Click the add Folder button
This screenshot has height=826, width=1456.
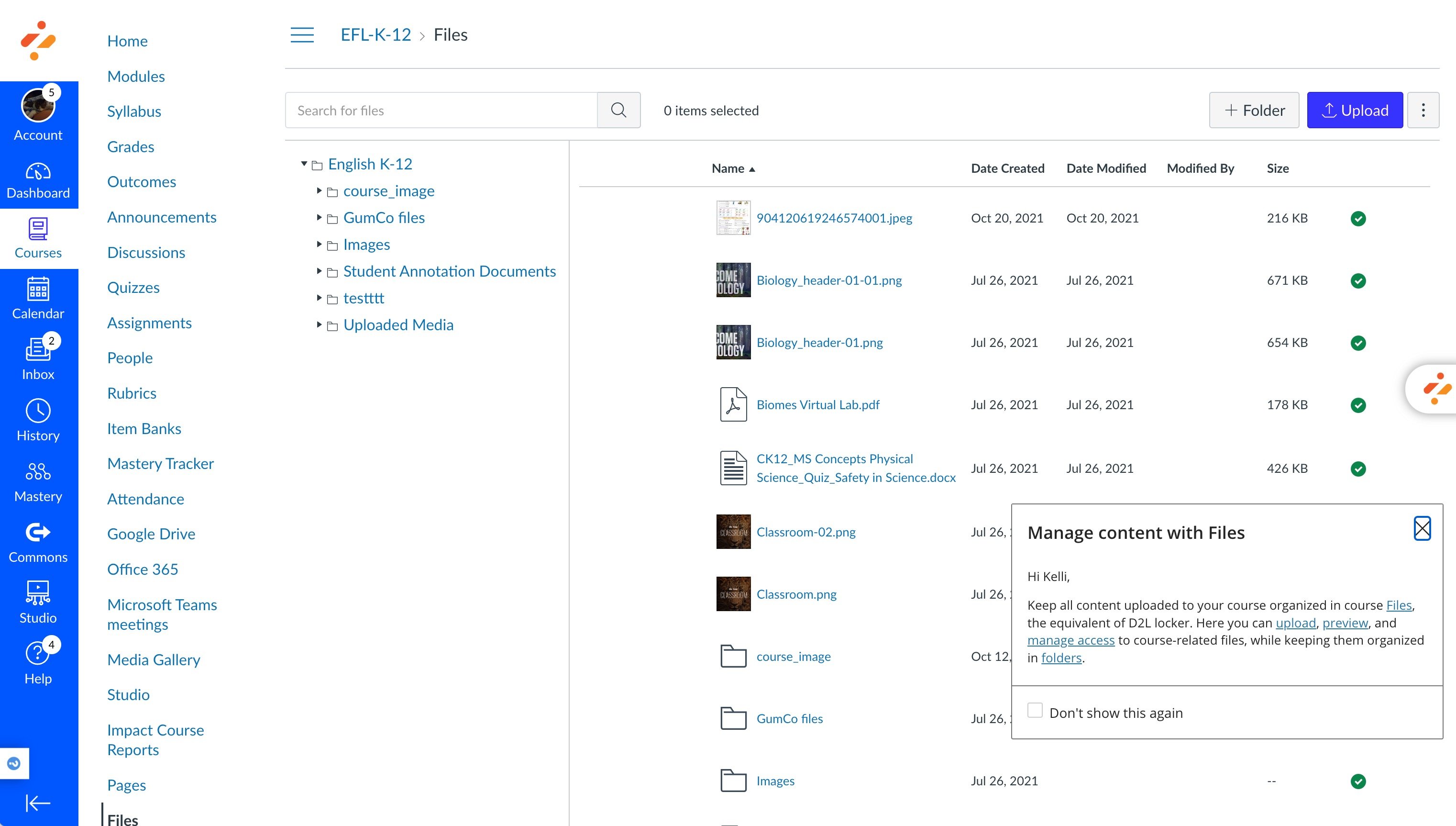(1254, 110)
